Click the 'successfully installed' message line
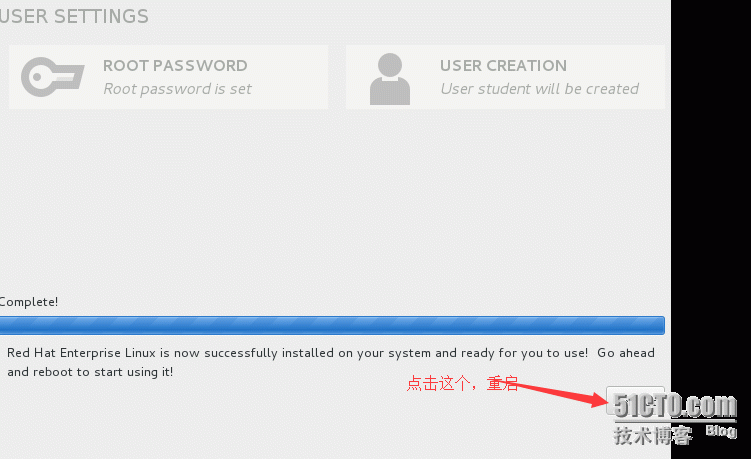Screen dimensions: 751x459 point(330,353)
